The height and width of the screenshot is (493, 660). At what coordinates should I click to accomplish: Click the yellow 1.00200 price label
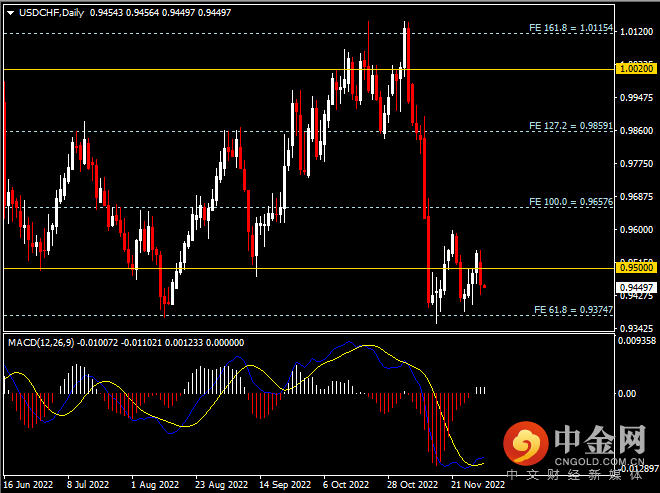click(x=636, y=69)
